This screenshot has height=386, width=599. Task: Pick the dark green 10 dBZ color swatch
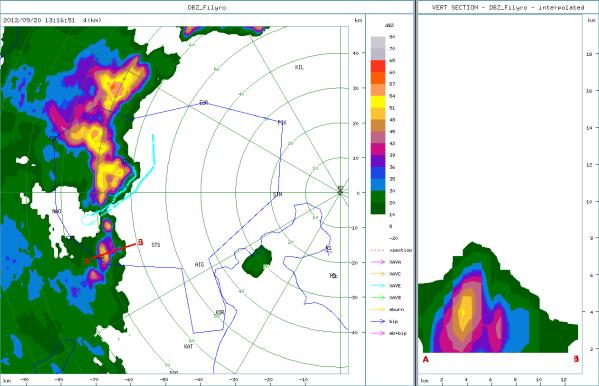[x=378, y=208]
